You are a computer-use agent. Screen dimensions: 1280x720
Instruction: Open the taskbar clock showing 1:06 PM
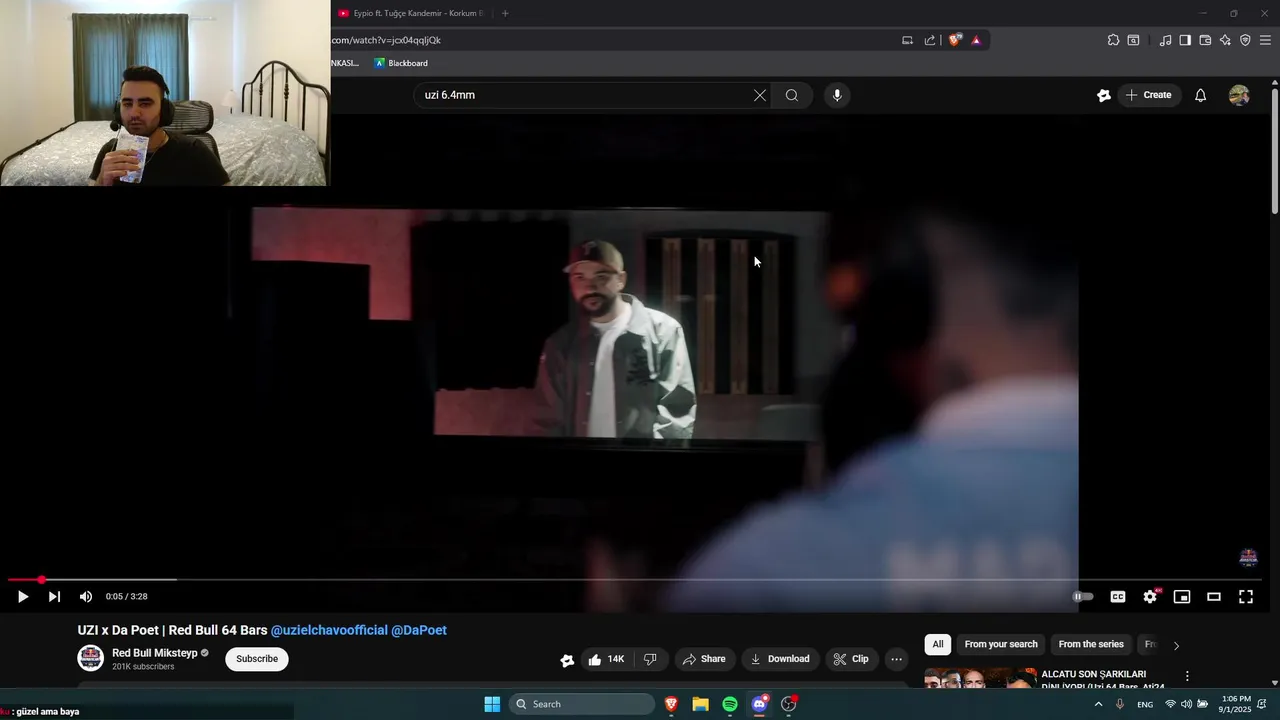pos(1236,704)
